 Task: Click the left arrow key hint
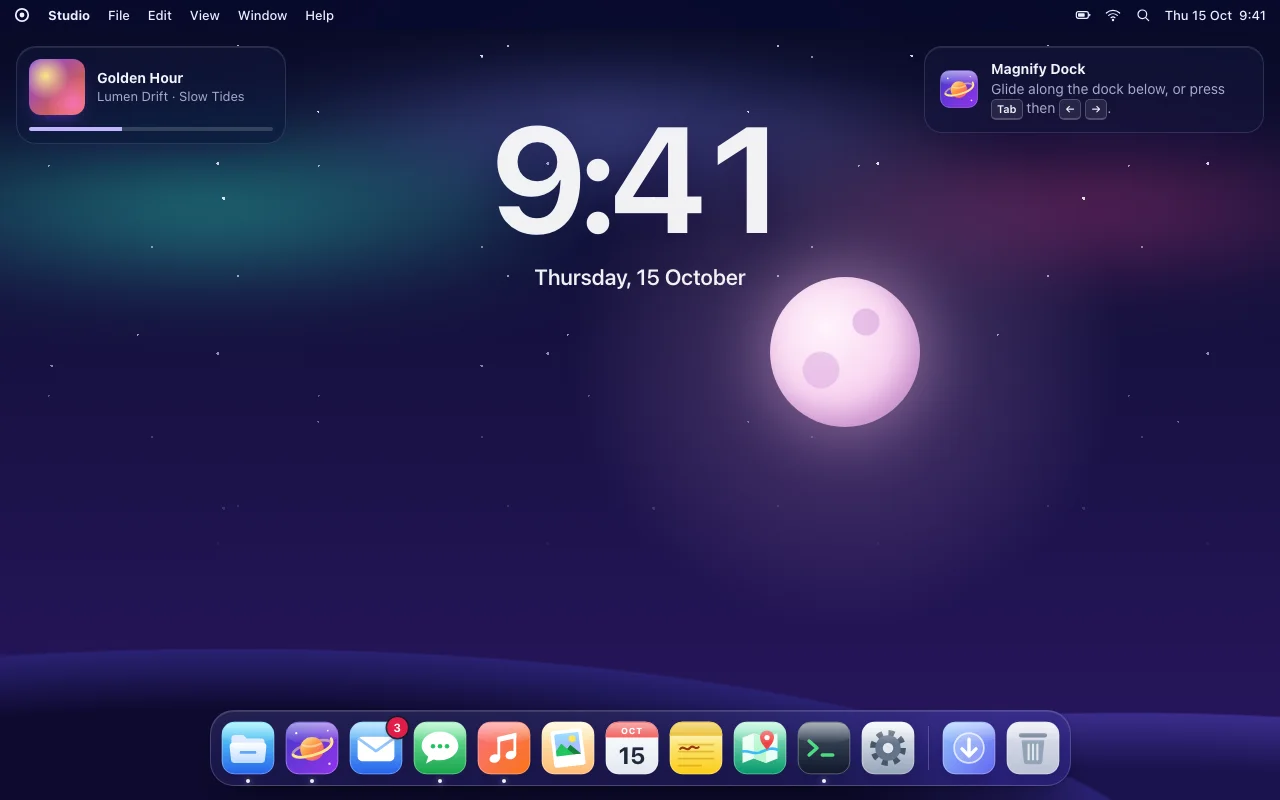(1070, 109)
